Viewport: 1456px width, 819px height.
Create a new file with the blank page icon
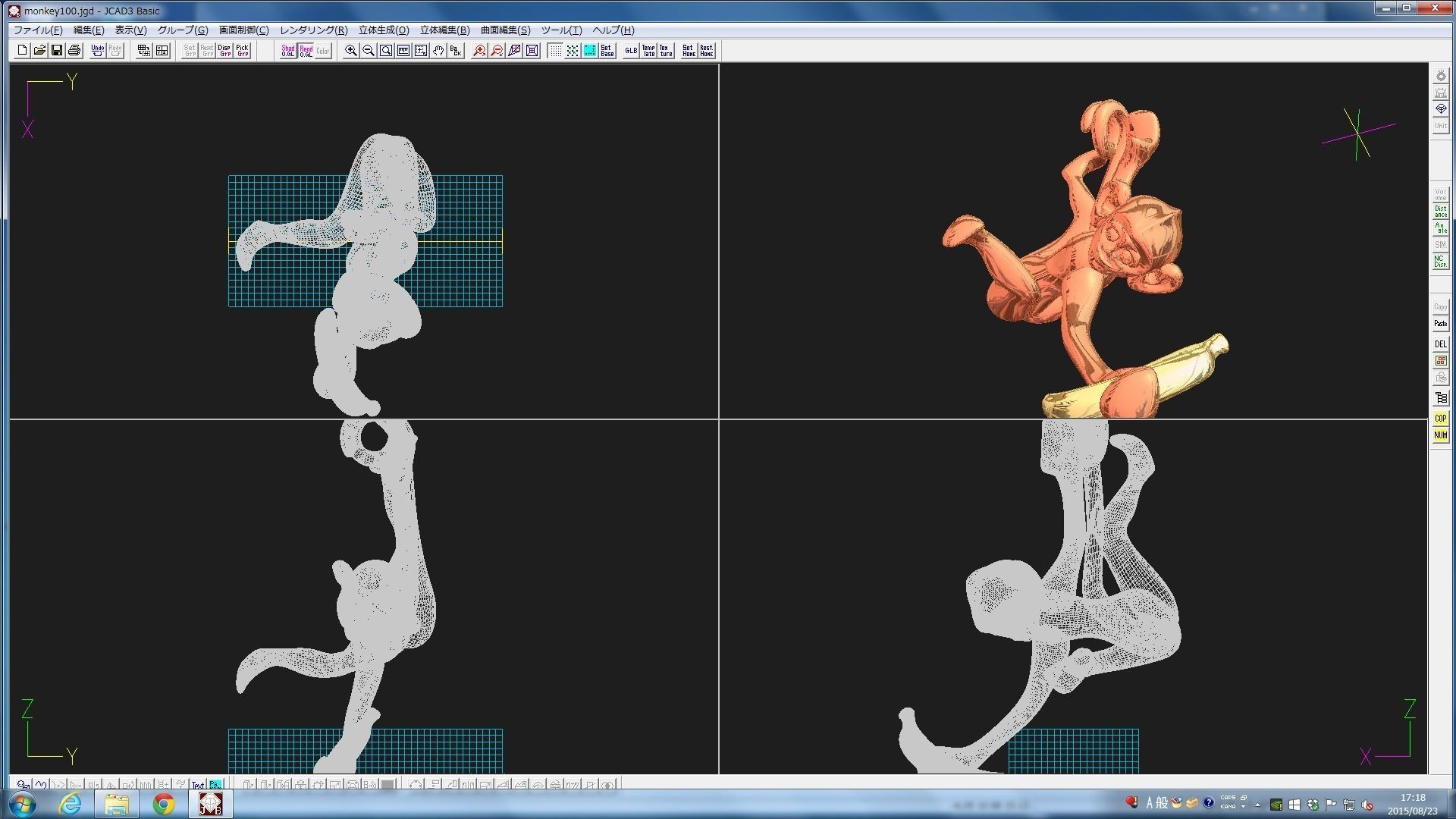click(22, 51)
